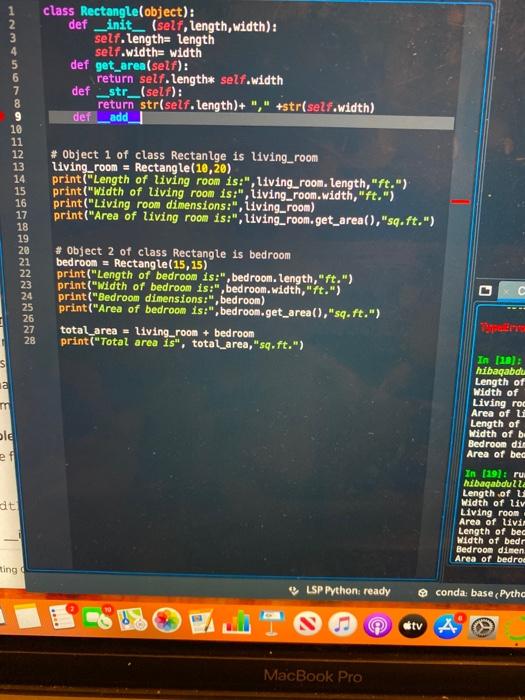Click print 'Width of living room is:' line
Screen dimensions: 525x700
point(223,193)
